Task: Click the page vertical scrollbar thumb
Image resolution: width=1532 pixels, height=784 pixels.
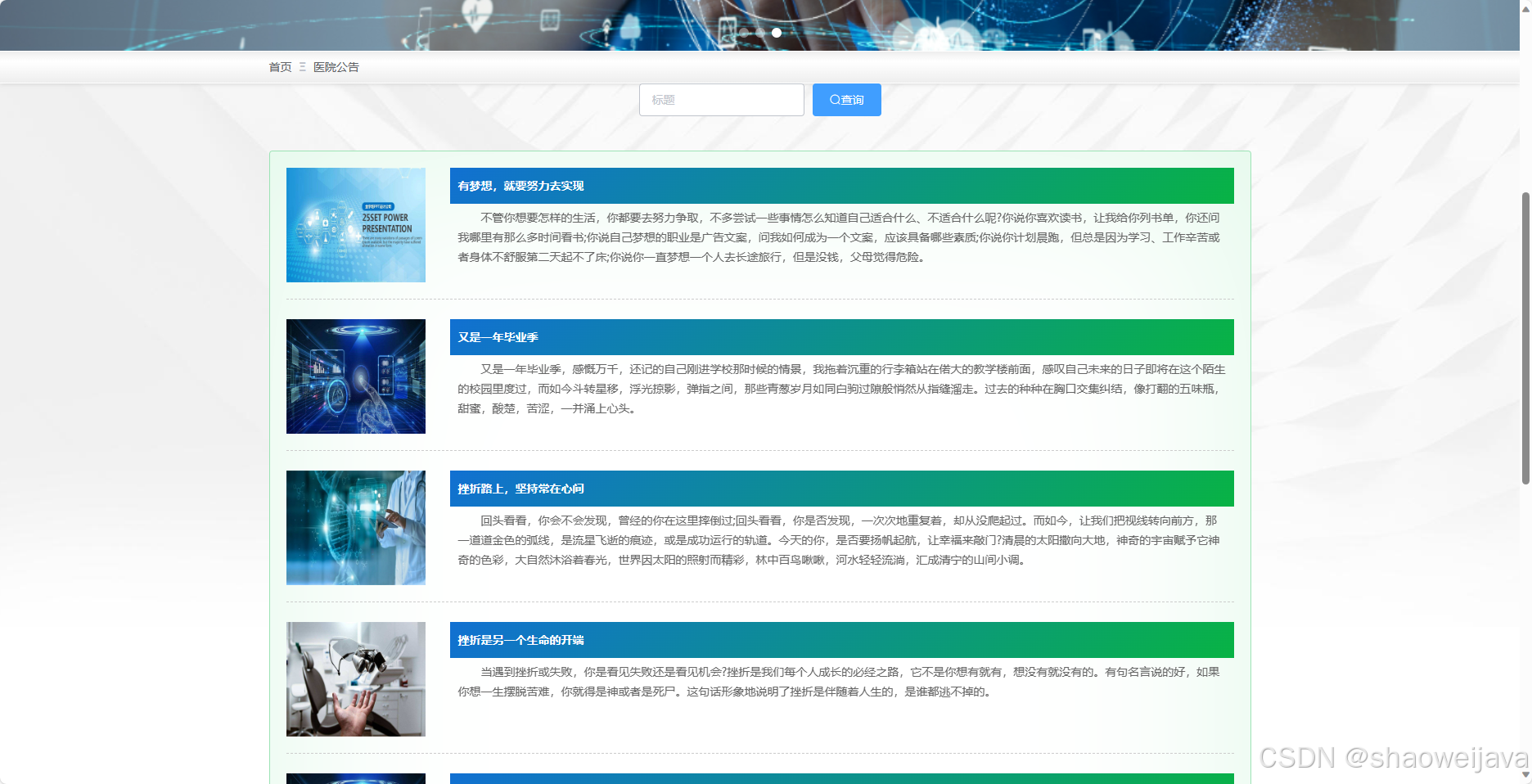Action: pyautogui.click(x=1525, y=338)
